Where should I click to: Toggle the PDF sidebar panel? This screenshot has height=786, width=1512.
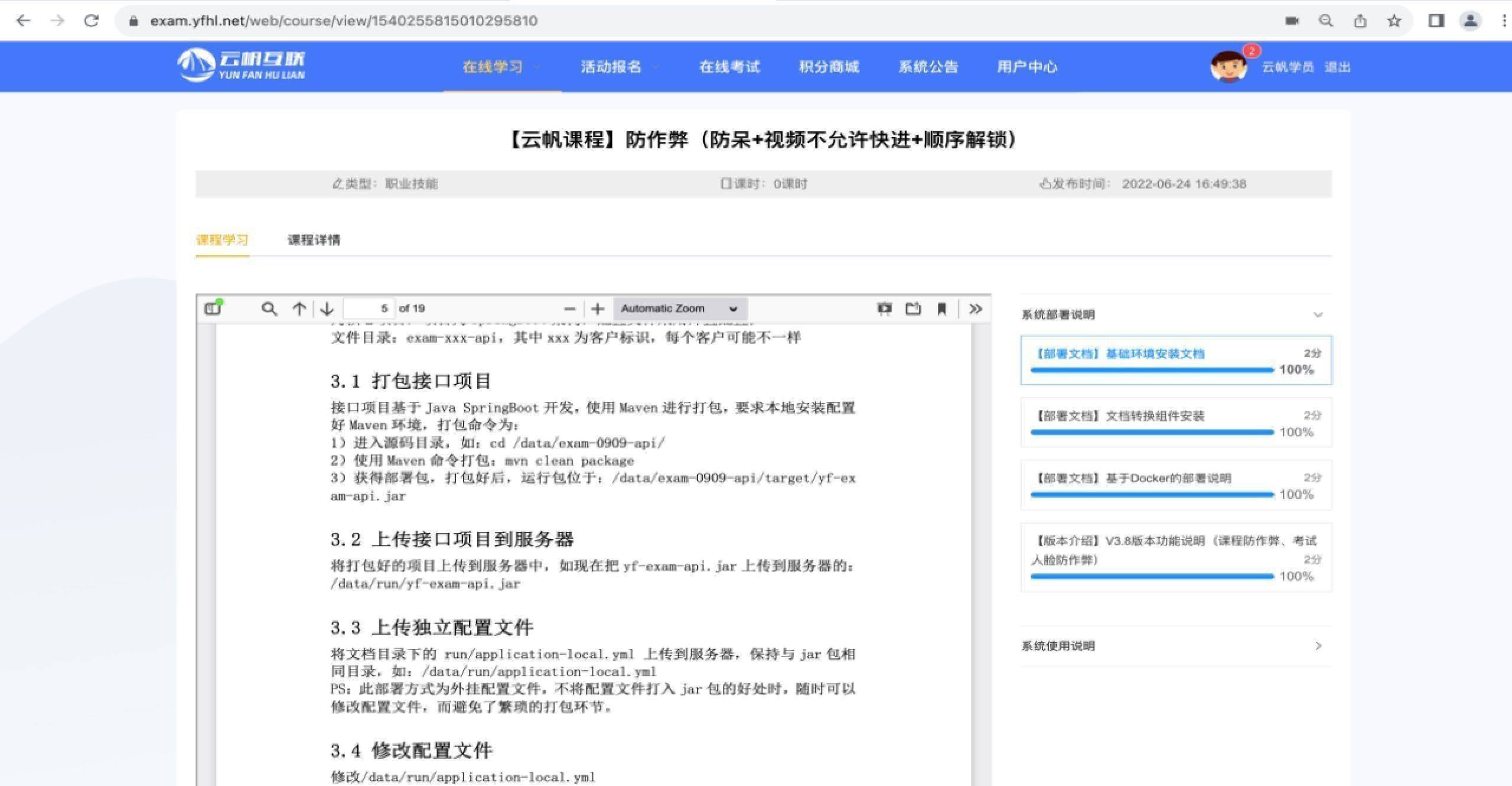pos(213,308)
